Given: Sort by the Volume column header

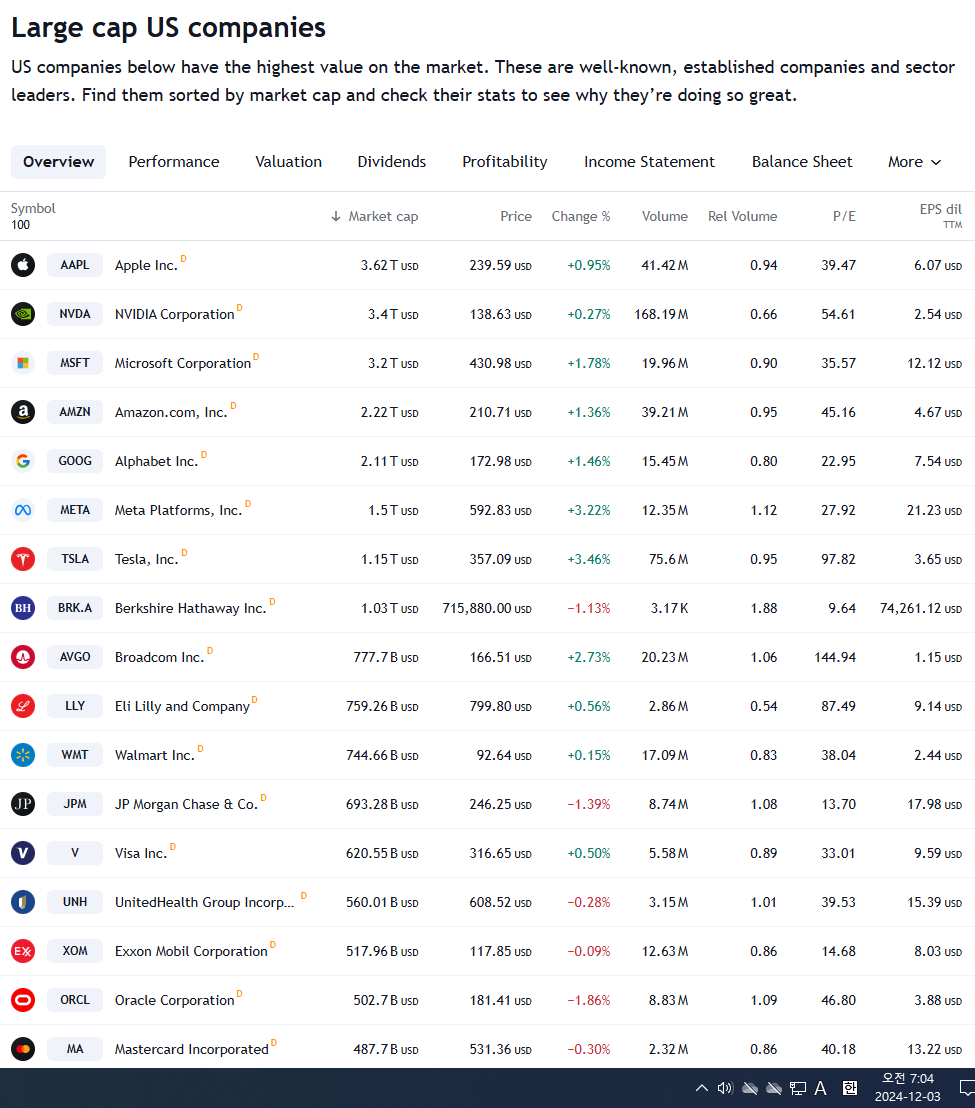Looking at the screenshot, I should (x=665, y=216).
